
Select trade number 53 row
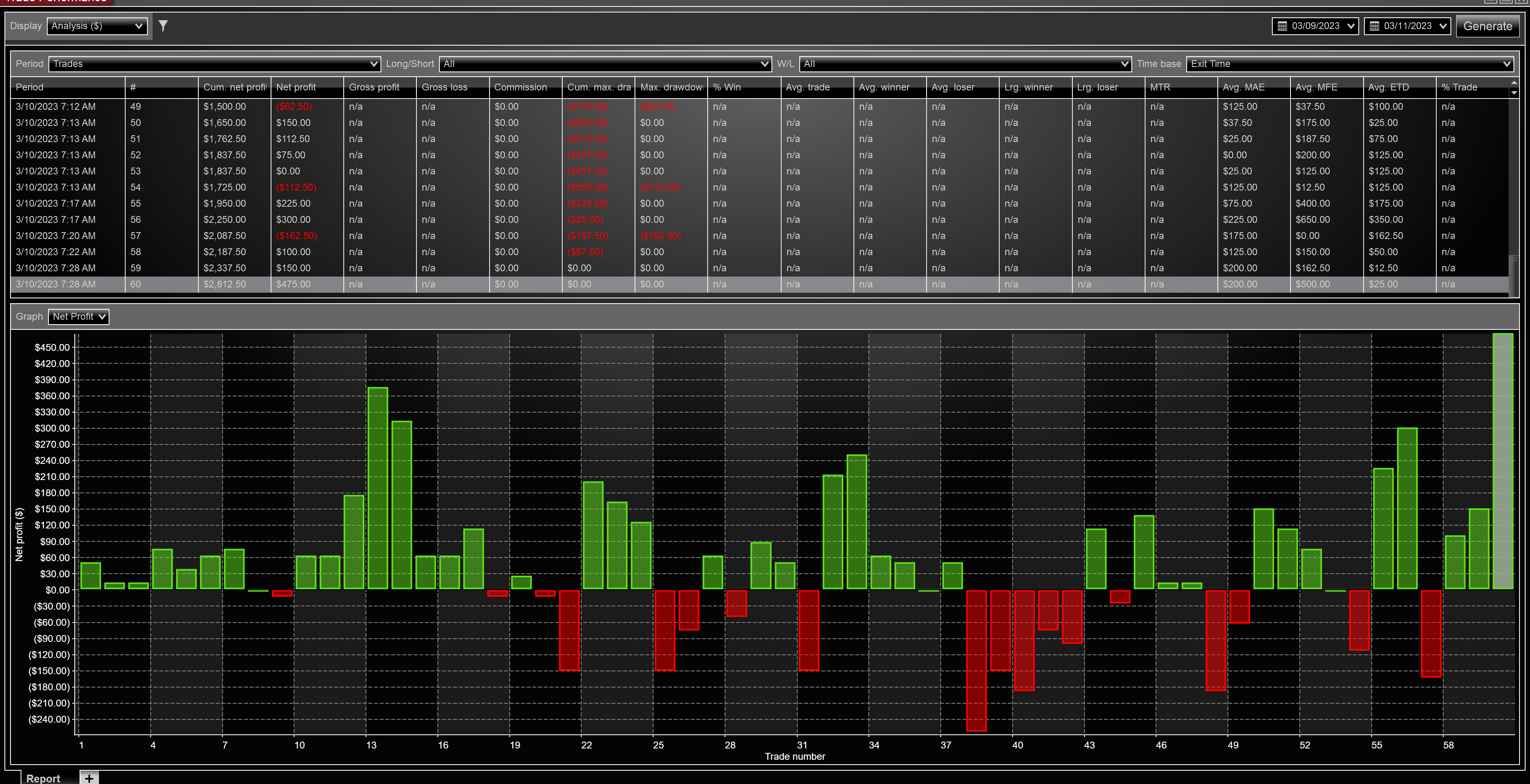pyautogui.click(x=760, y=172)
